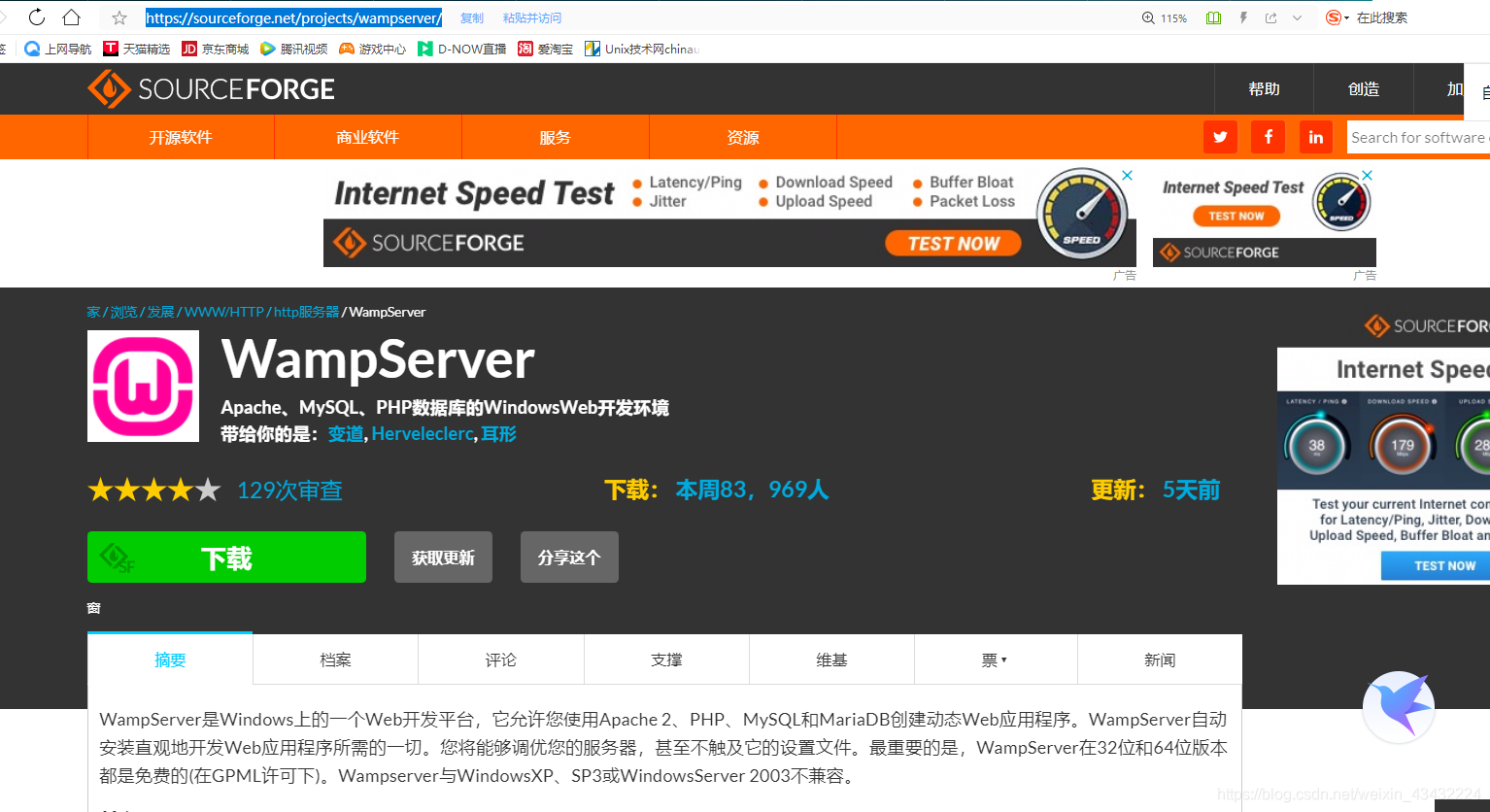
Task: Click the 复制 link beside the URL
Action: (x=472, y=17)
